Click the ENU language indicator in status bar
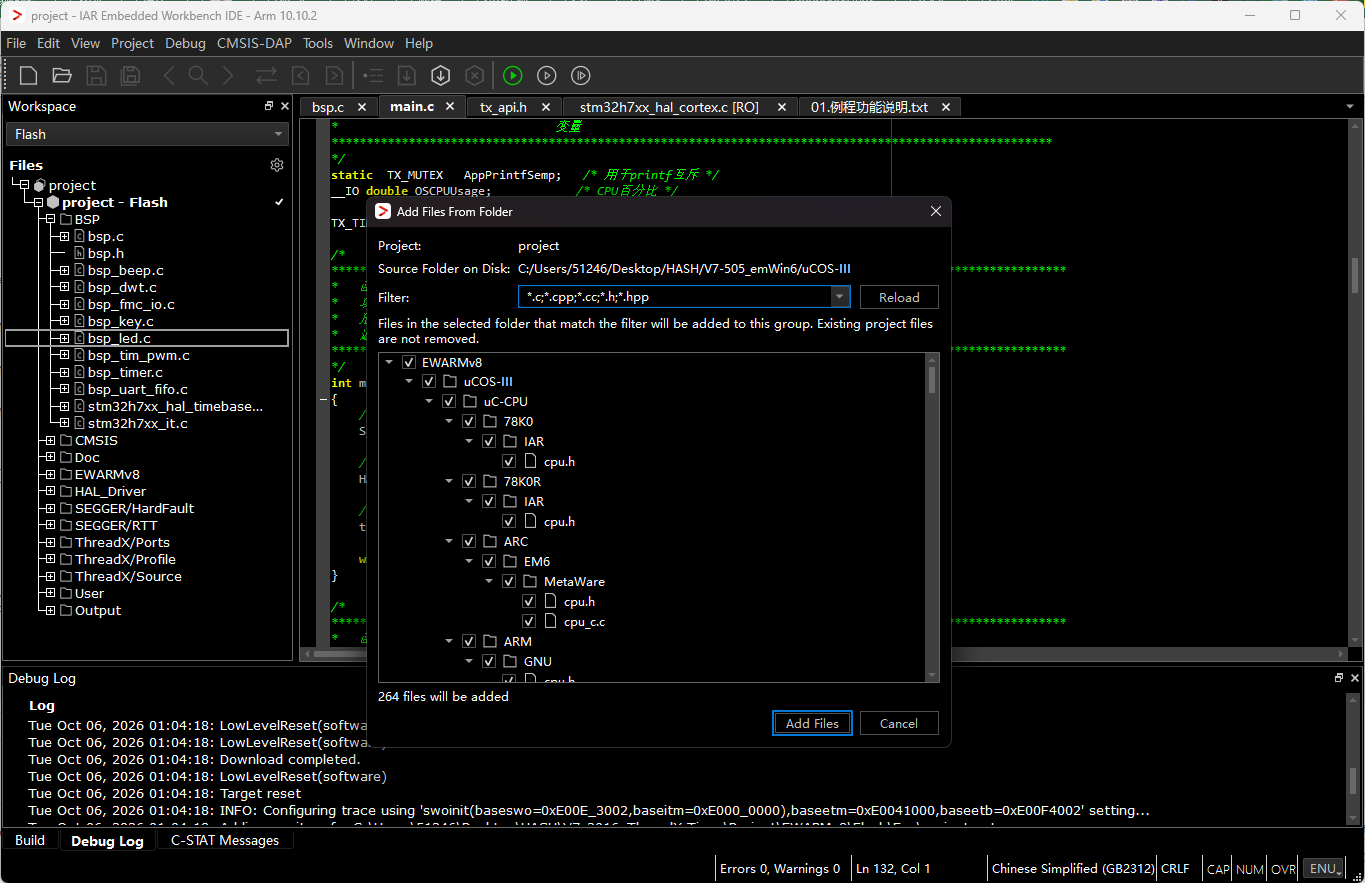 (1324, 869)
